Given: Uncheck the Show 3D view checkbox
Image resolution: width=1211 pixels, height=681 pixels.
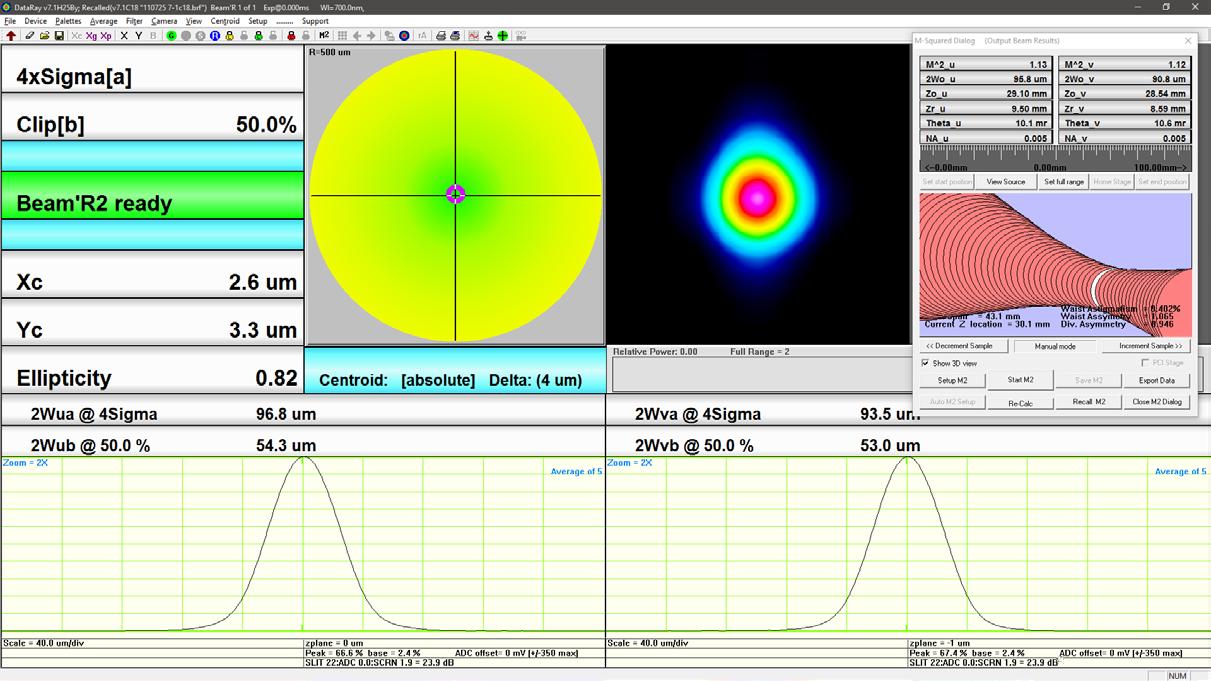Looking at the screenshot, I should pyautogui.click(x=925, y=363).
